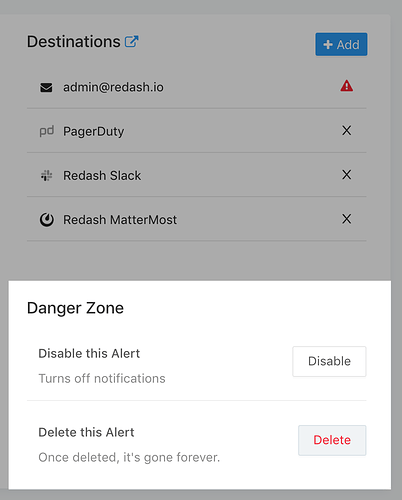Select the Redash MatterMost destination name
This screenshot has height=500, width=402.
click(x=120, y=220)
